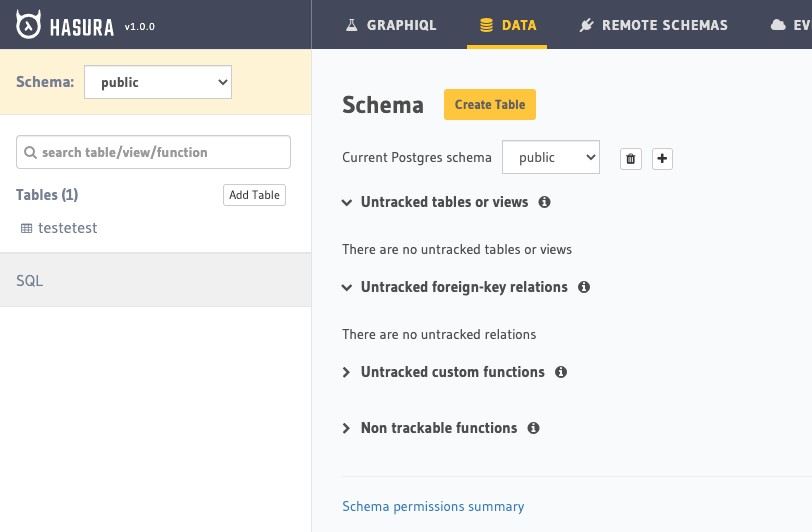The image size is (812, 532).
Task: Open the testetest table
Action: coord(67,228)
